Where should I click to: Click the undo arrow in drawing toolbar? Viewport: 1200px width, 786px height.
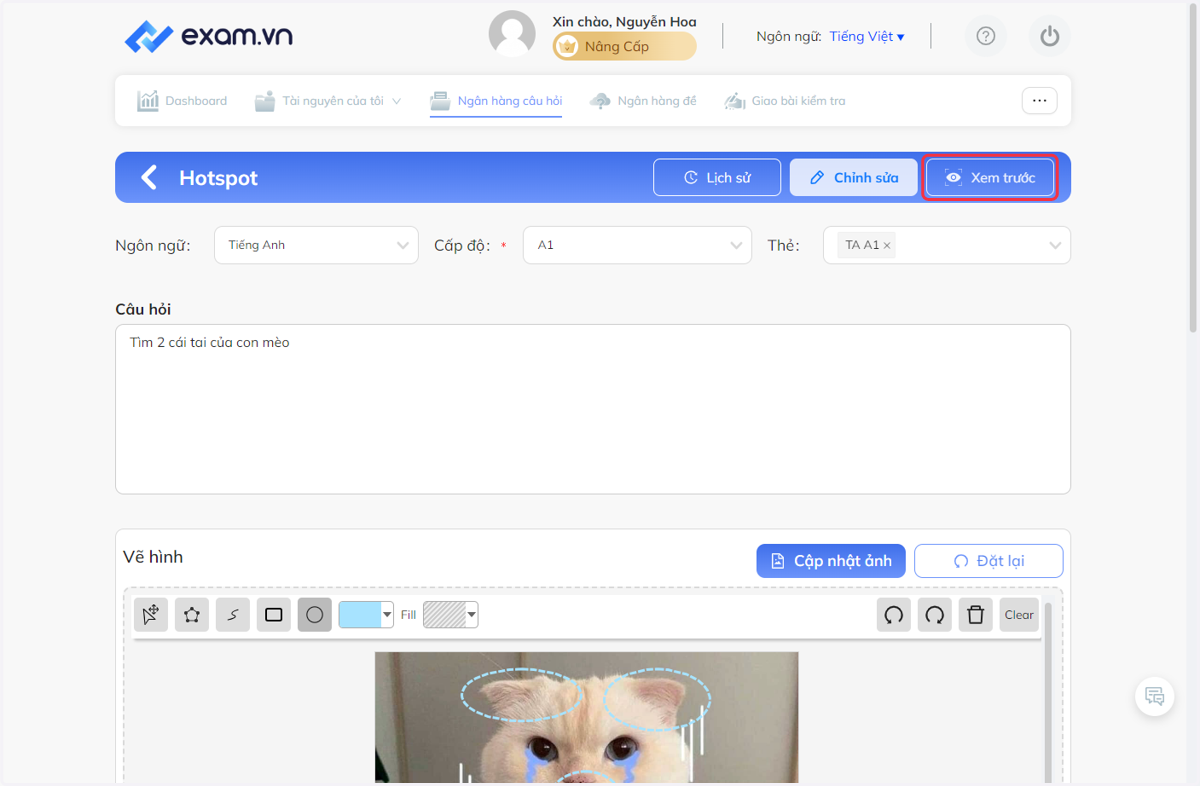coord(894,615)
